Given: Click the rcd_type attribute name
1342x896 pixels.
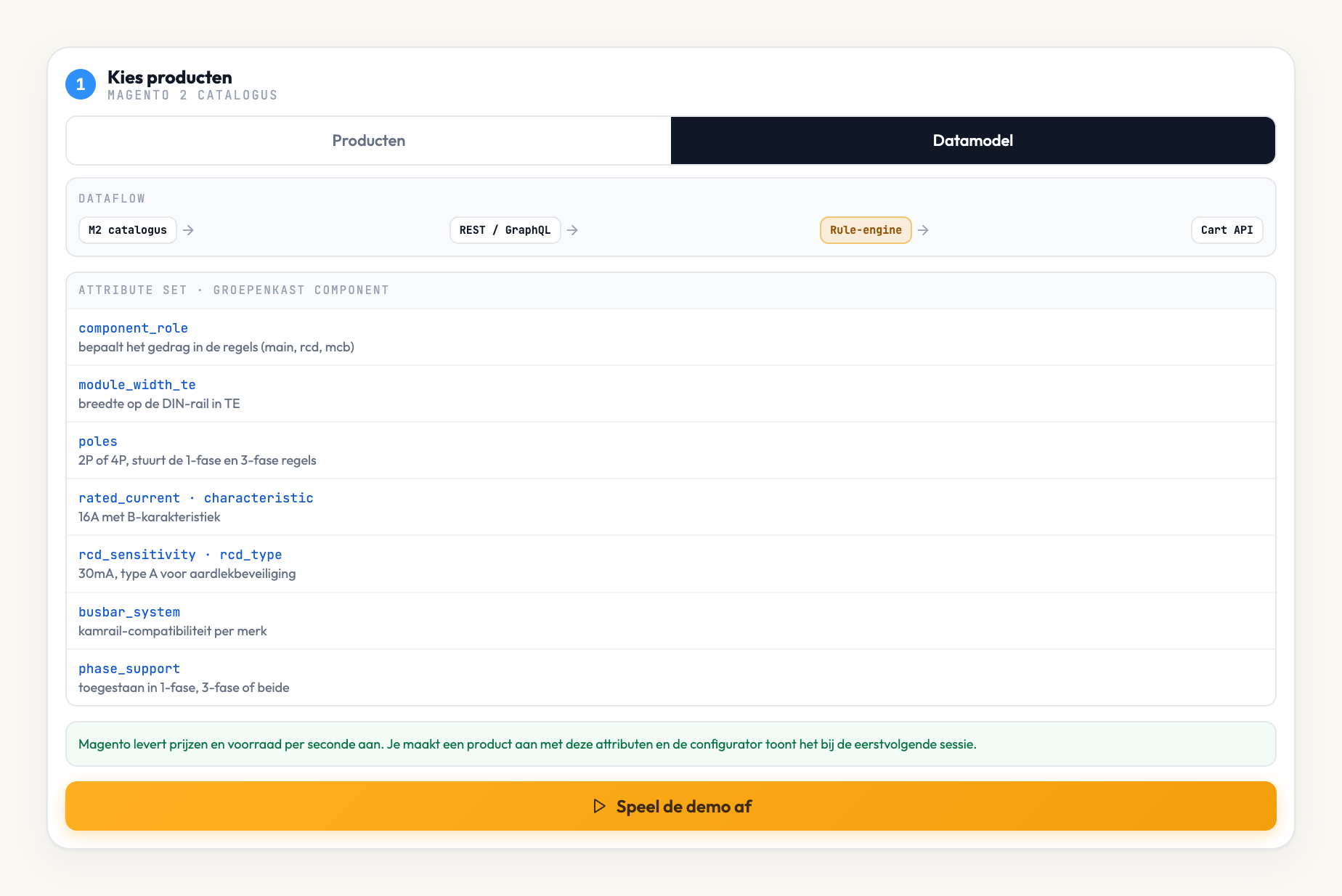Looking at the screenshot, I should point(251,555).
